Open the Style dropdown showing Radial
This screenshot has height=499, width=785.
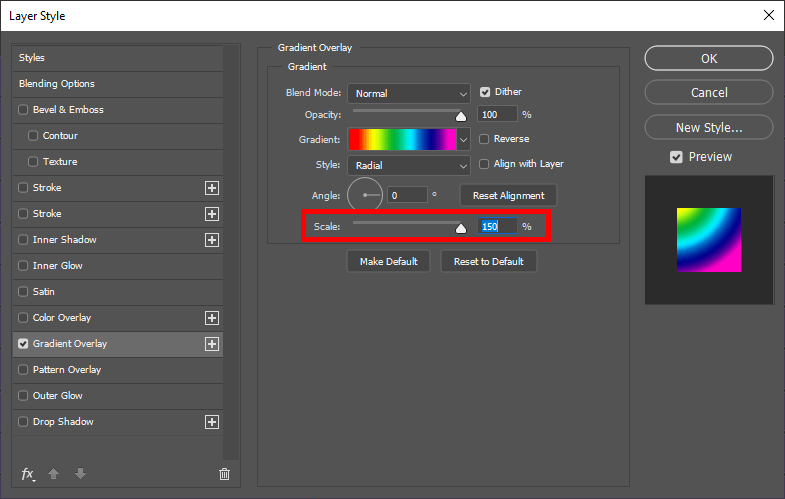(x=409, y=166)
